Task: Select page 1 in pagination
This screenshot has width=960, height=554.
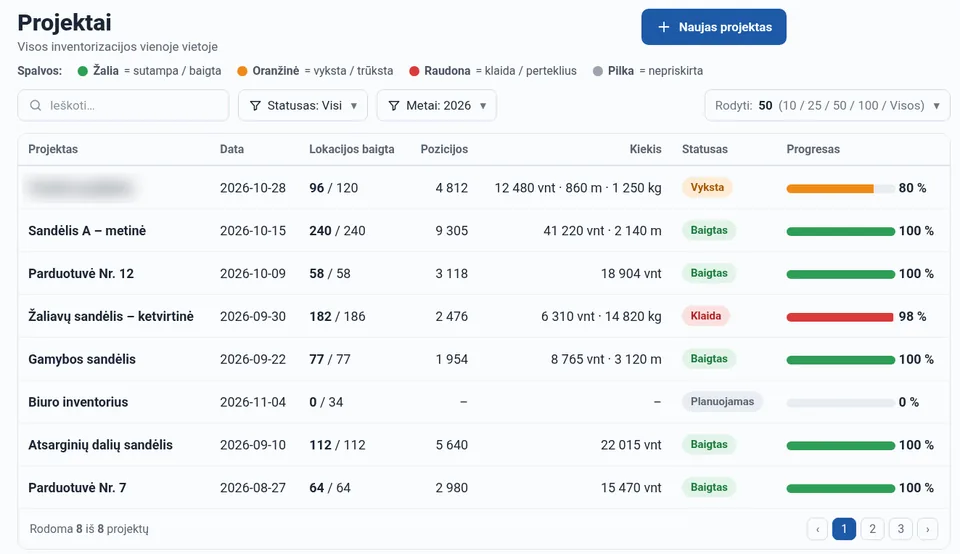Action: (844, 529)
